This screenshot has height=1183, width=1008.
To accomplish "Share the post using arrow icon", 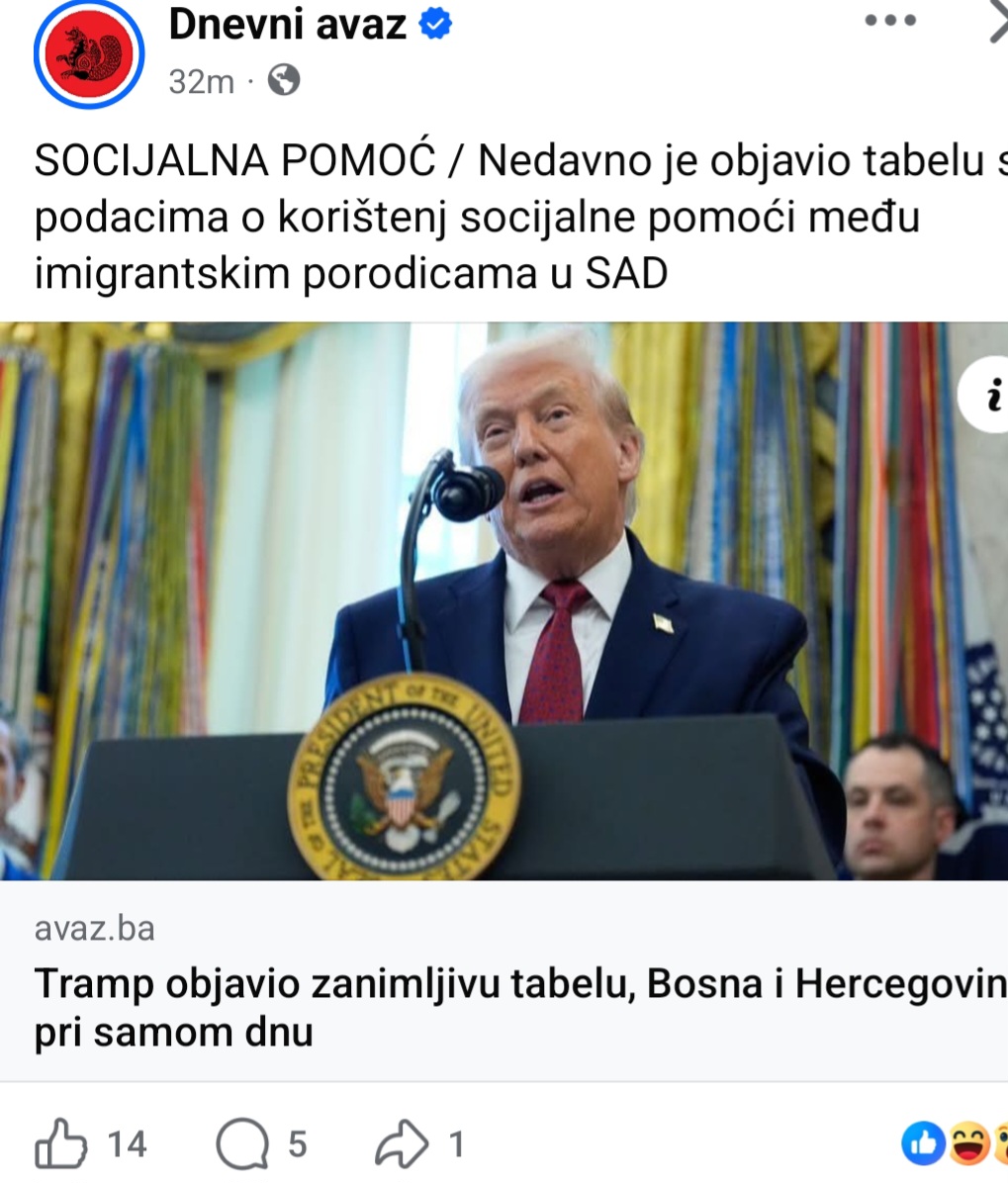I will tap(402, 1143).
